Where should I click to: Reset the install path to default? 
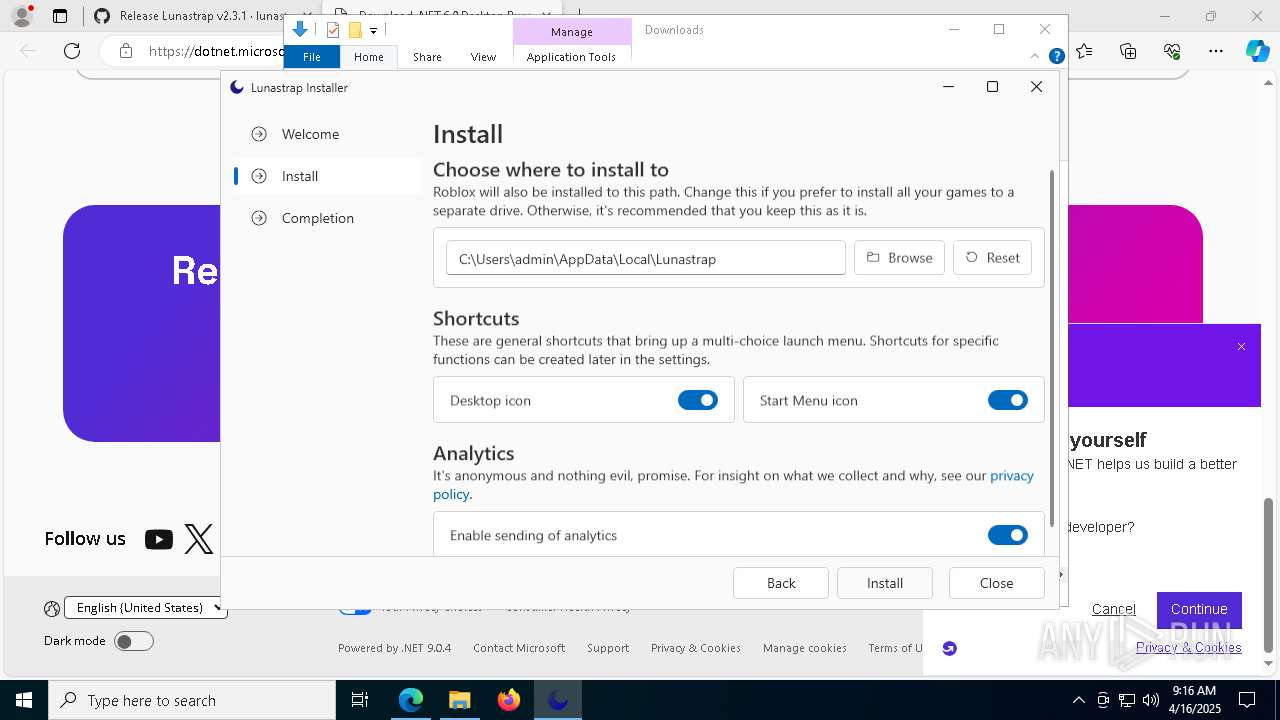[x=992, y=258]
